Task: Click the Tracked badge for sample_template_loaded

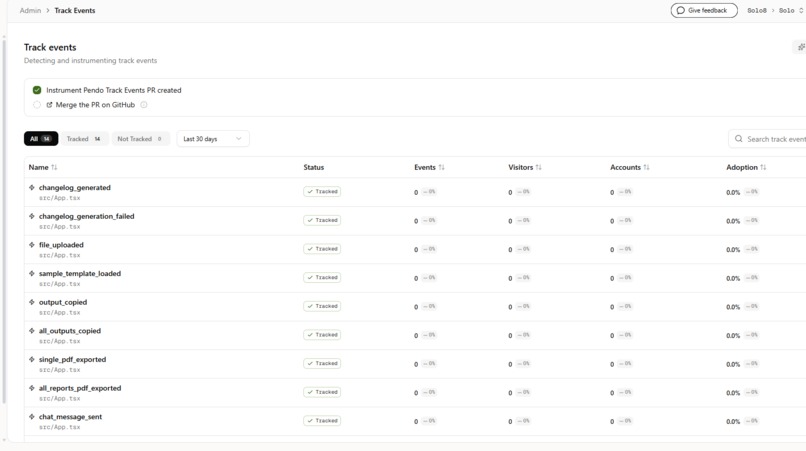Action: (322, 278)
